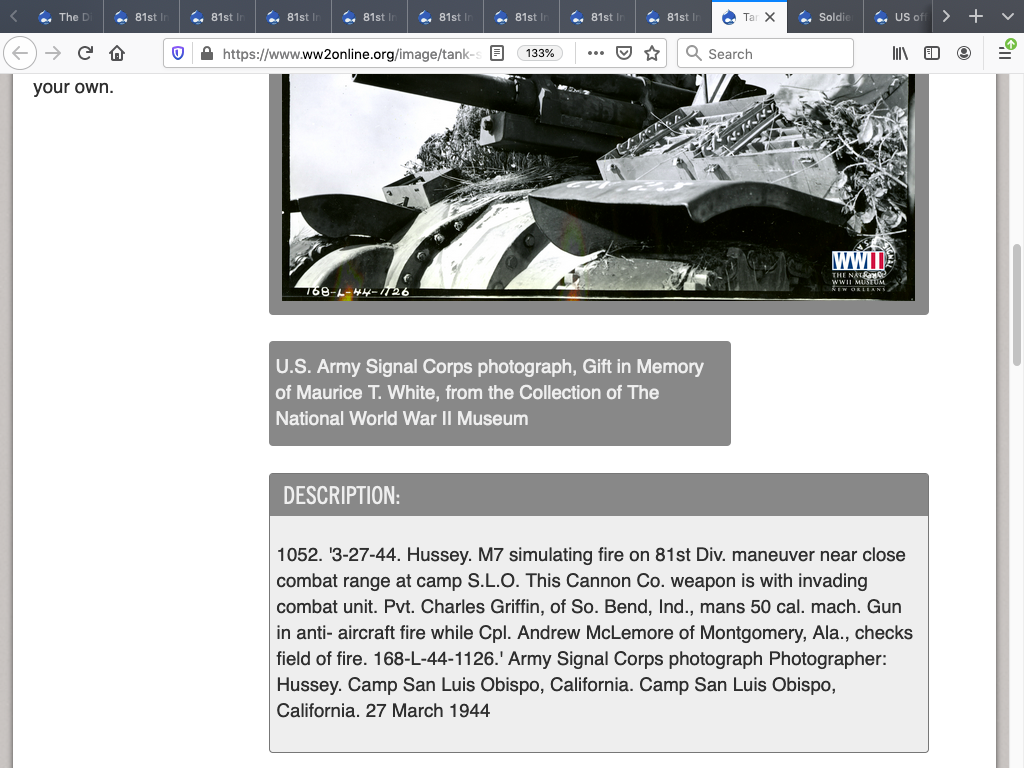Viewport: 1024px width, 768px height.
Task: Click the site security padlock icon
Action: tap(206, 53)
